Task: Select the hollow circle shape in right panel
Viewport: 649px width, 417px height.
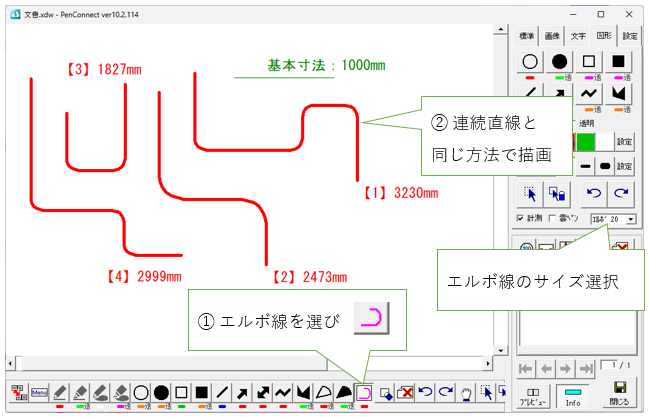Action: tap(531, 62)
